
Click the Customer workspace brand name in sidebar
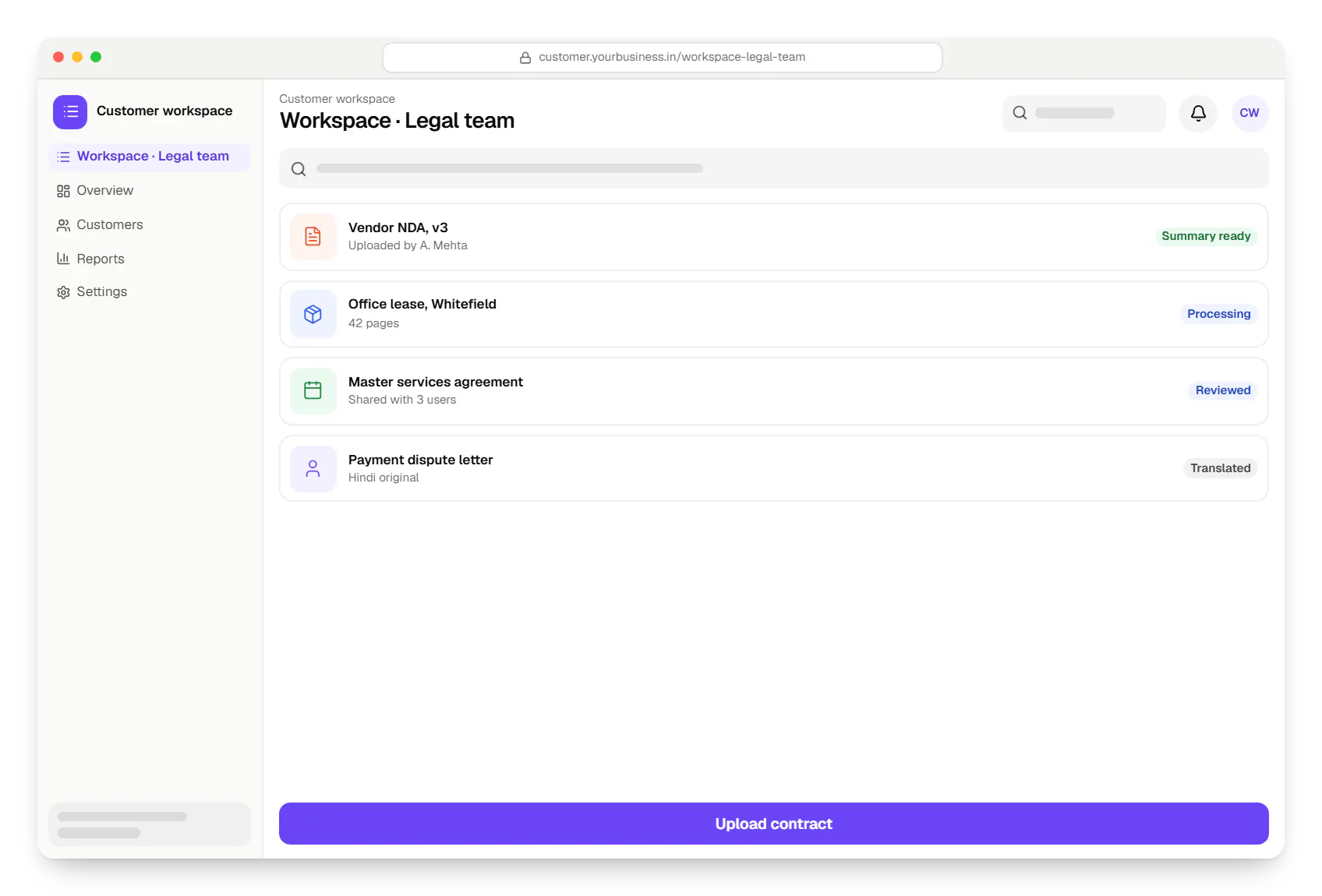coord(164,111)
